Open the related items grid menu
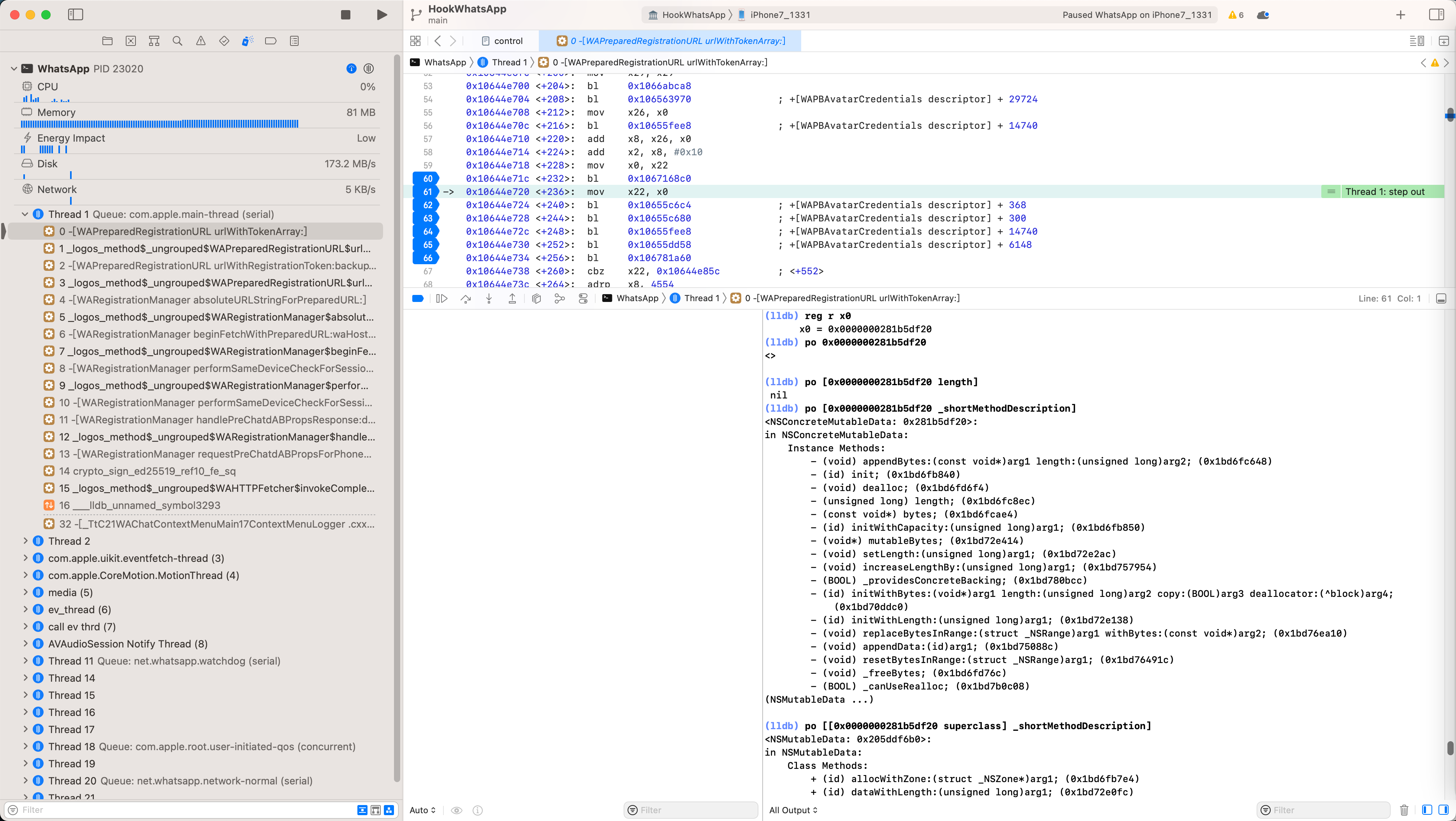The width and height of the screenshot is (1456, 821). point(415,41)
